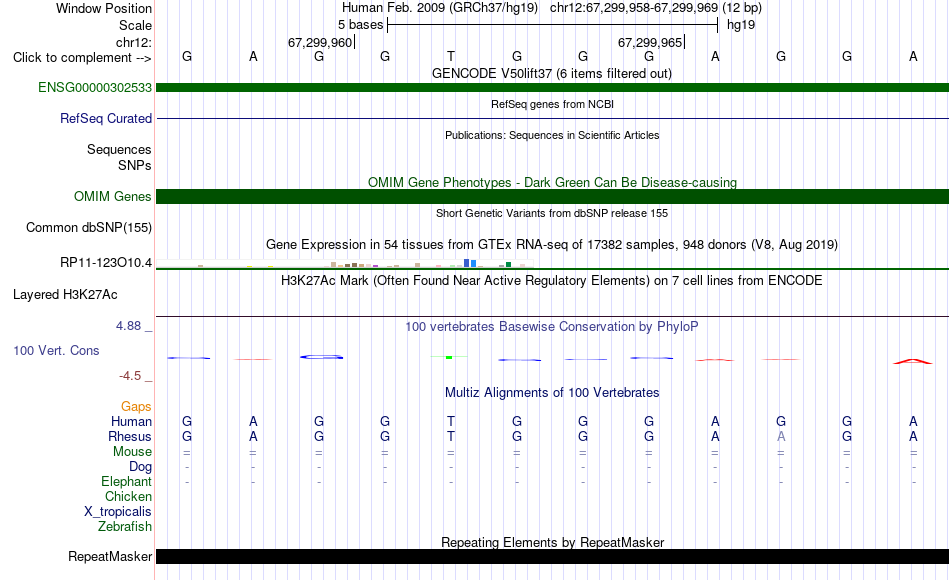Open the Short Genetic Variants from dbSNP title

[552, 213]
